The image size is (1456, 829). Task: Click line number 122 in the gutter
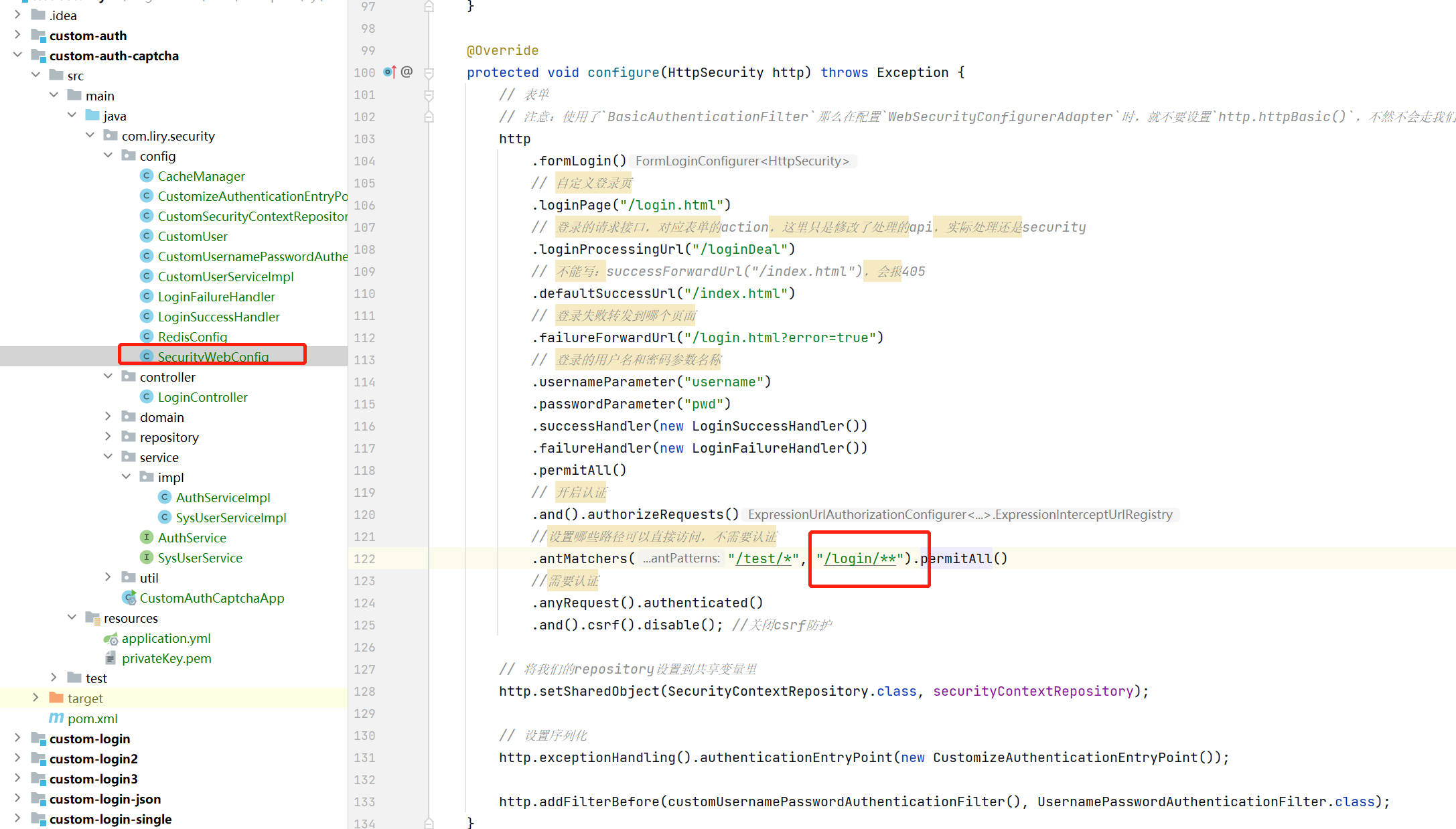tap(364, 558)
